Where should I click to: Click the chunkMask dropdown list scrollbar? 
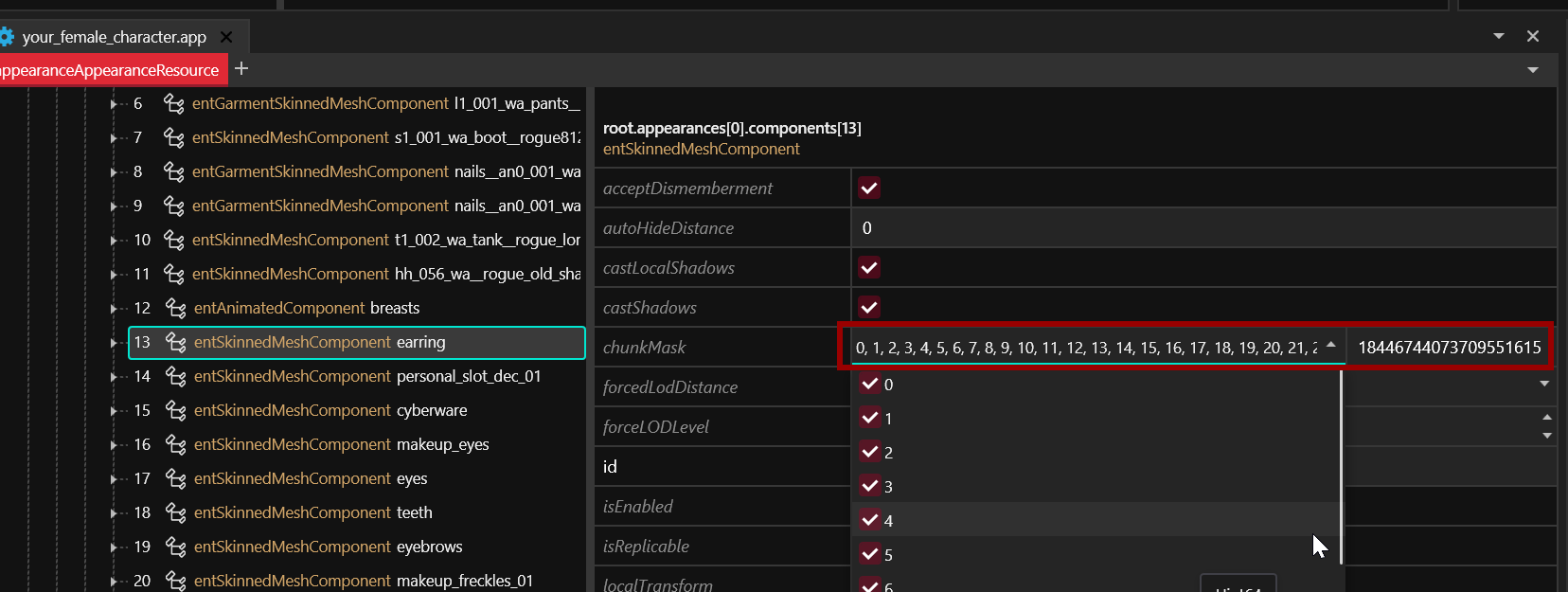point(1341,464)
